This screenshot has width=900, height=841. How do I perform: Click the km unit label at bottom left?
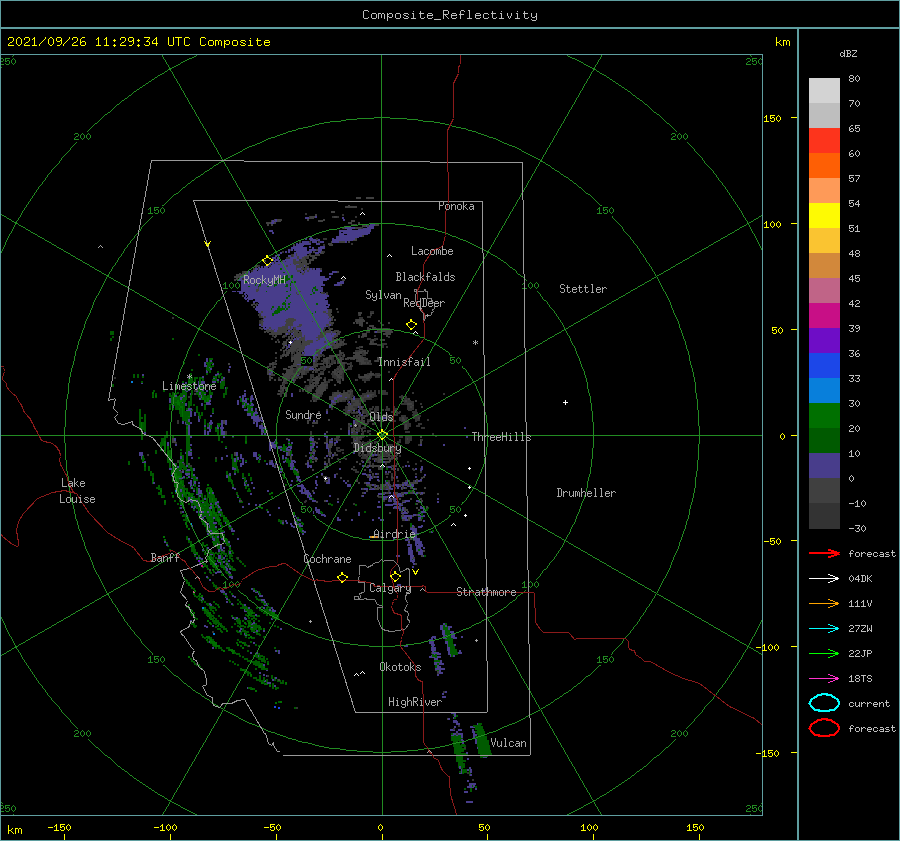[15, 830]
